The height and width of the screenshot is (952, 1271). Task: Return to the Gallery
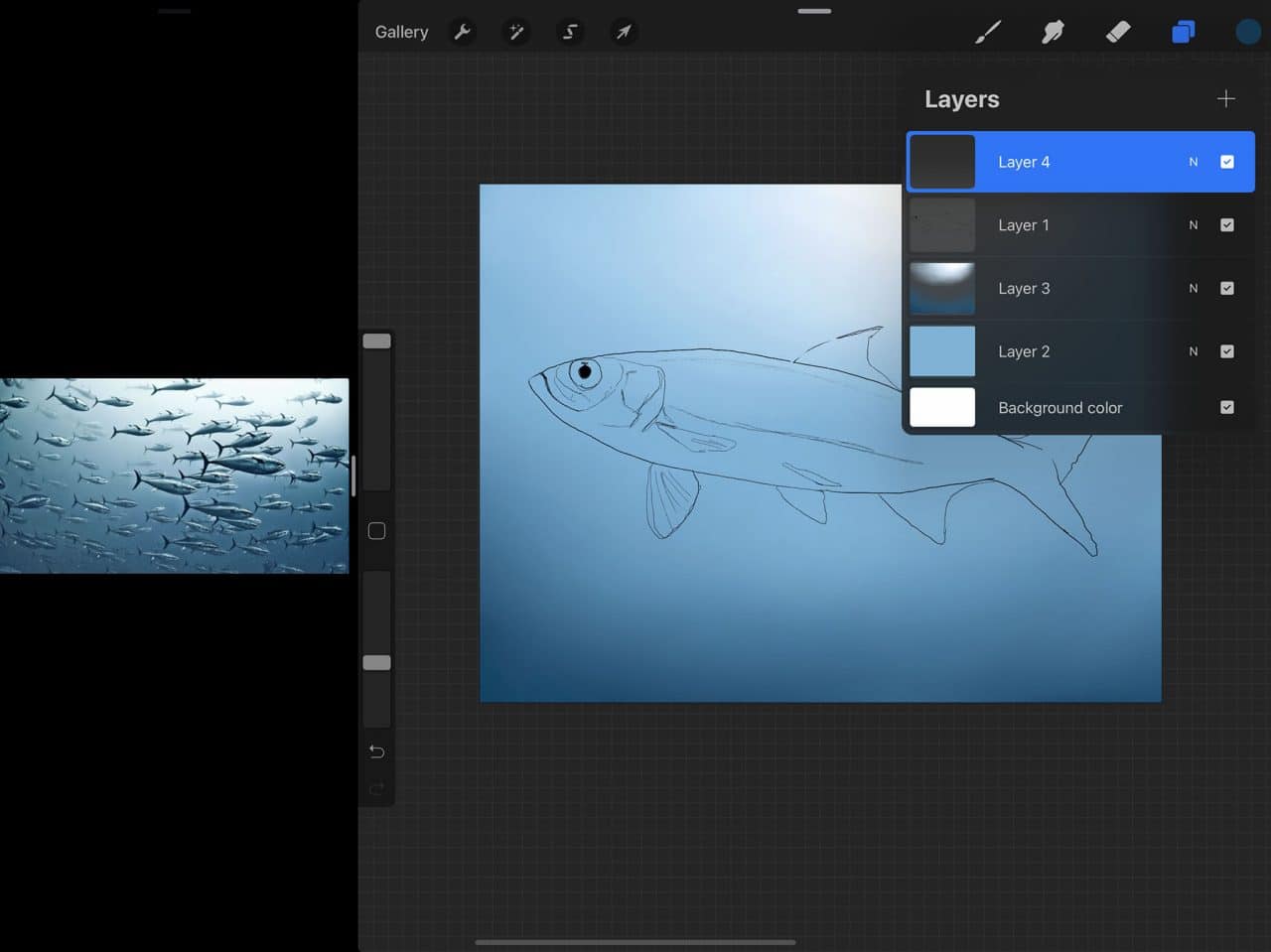pos(401,32)
